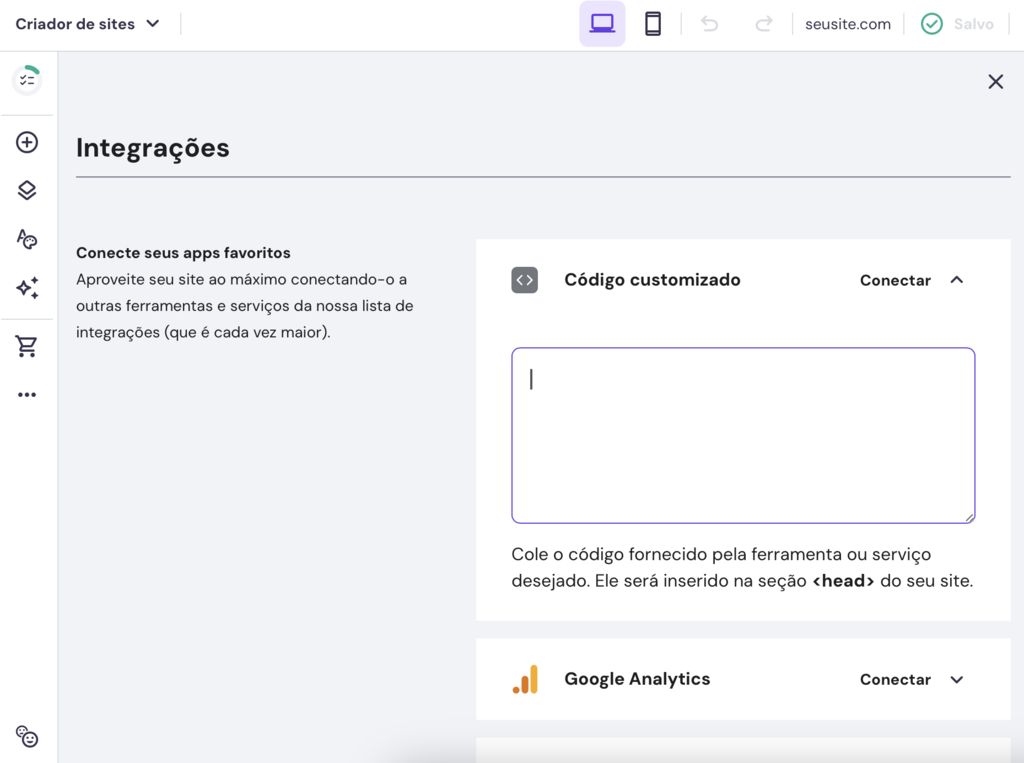This screenshot has height=763, width=1024.
Task: Click the more options ellipsis in sidebar
Action: (27, 394)
